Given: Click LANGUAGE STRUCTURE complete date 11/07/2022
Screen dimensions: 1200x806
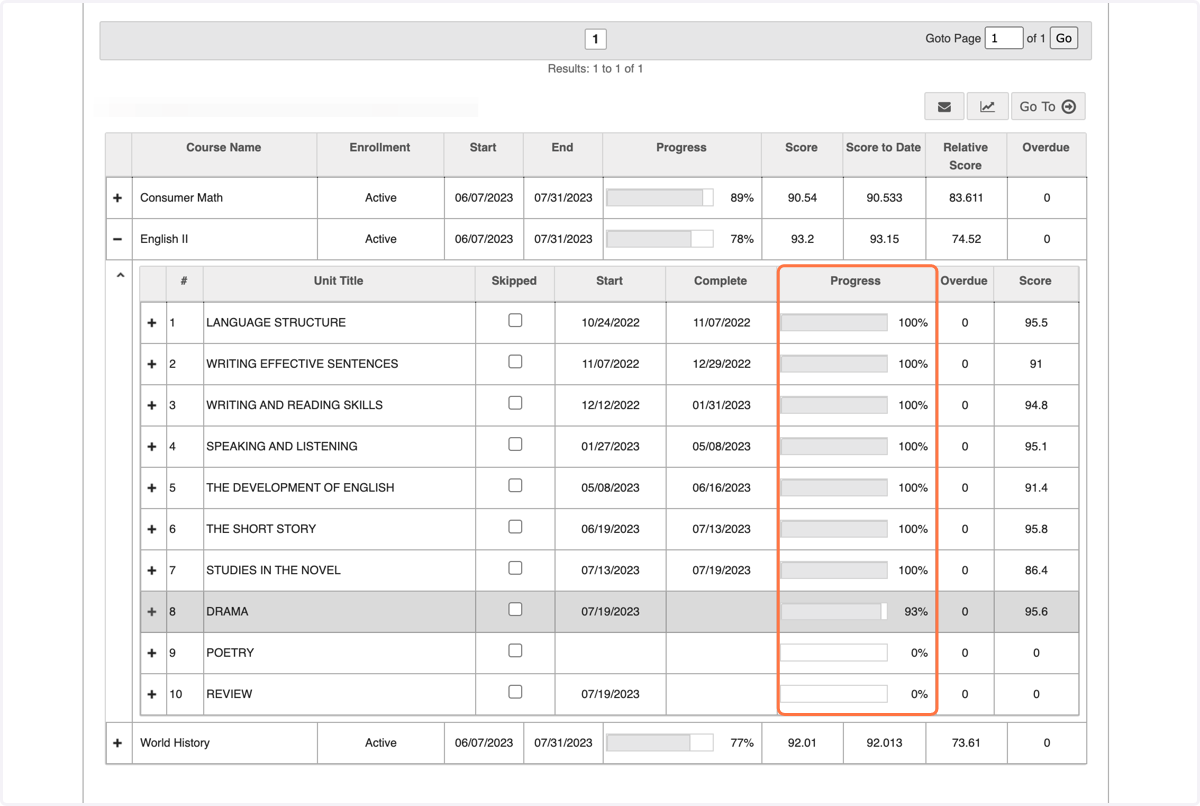Looking at the screenshot, I should 721,323.
